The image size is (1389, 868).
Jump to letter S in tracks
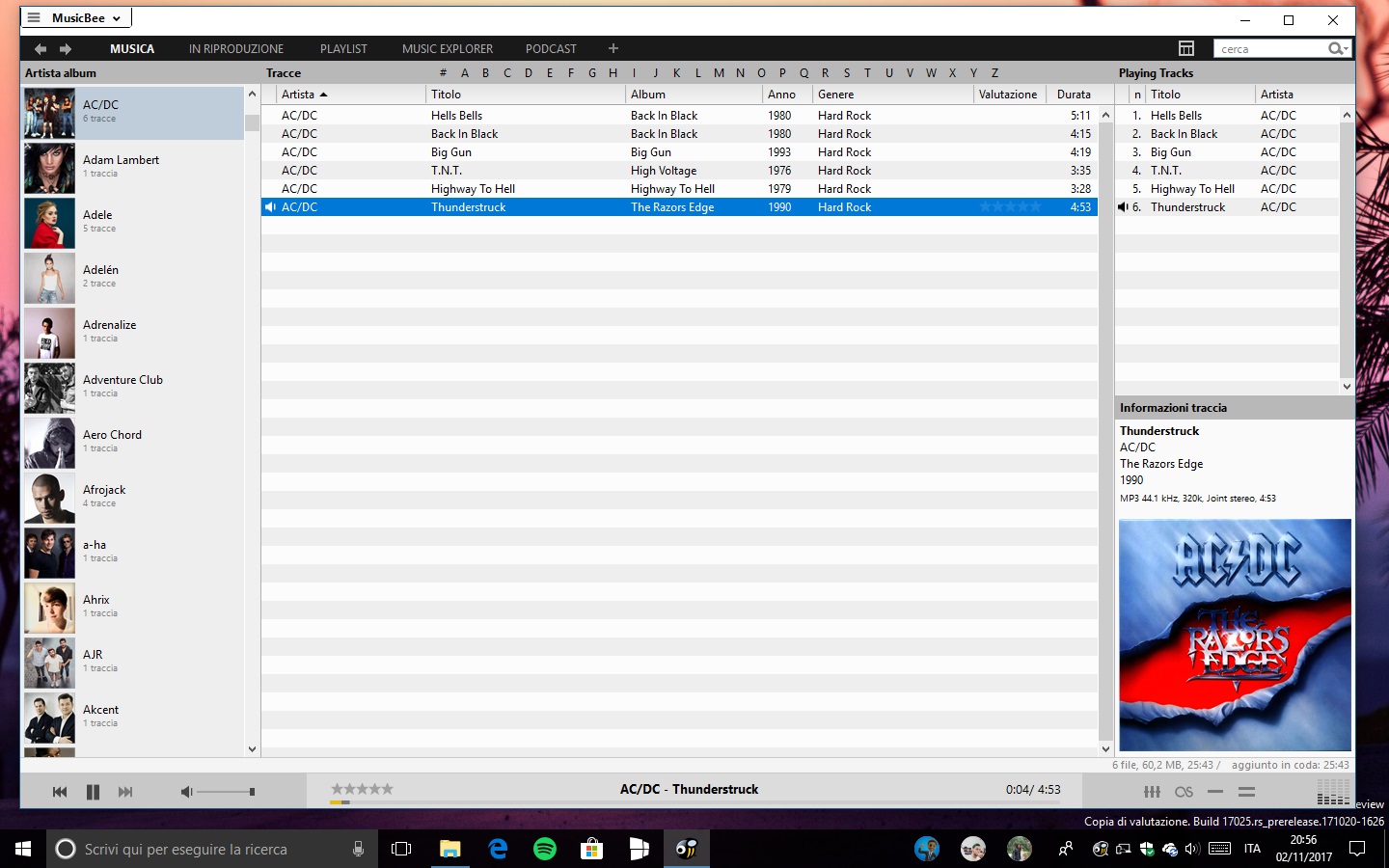[847, 73]
